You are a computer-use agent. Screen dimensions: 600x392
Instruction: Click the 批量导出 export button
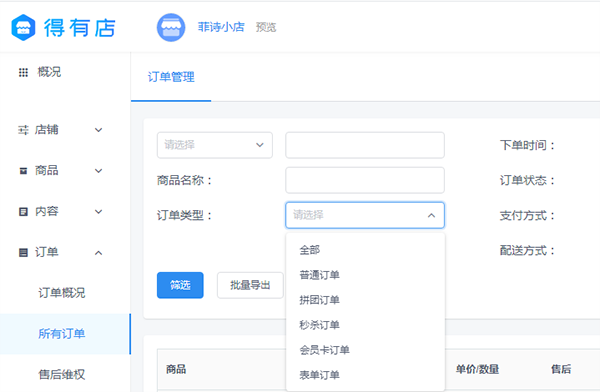tap(250, 285)
